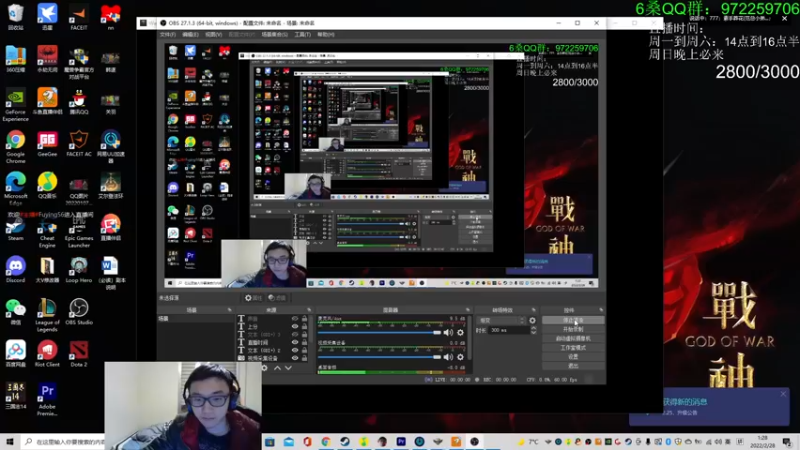800x450 pixels.
Task: Click 属性 properties button above docks
Action: pos(254,298)
